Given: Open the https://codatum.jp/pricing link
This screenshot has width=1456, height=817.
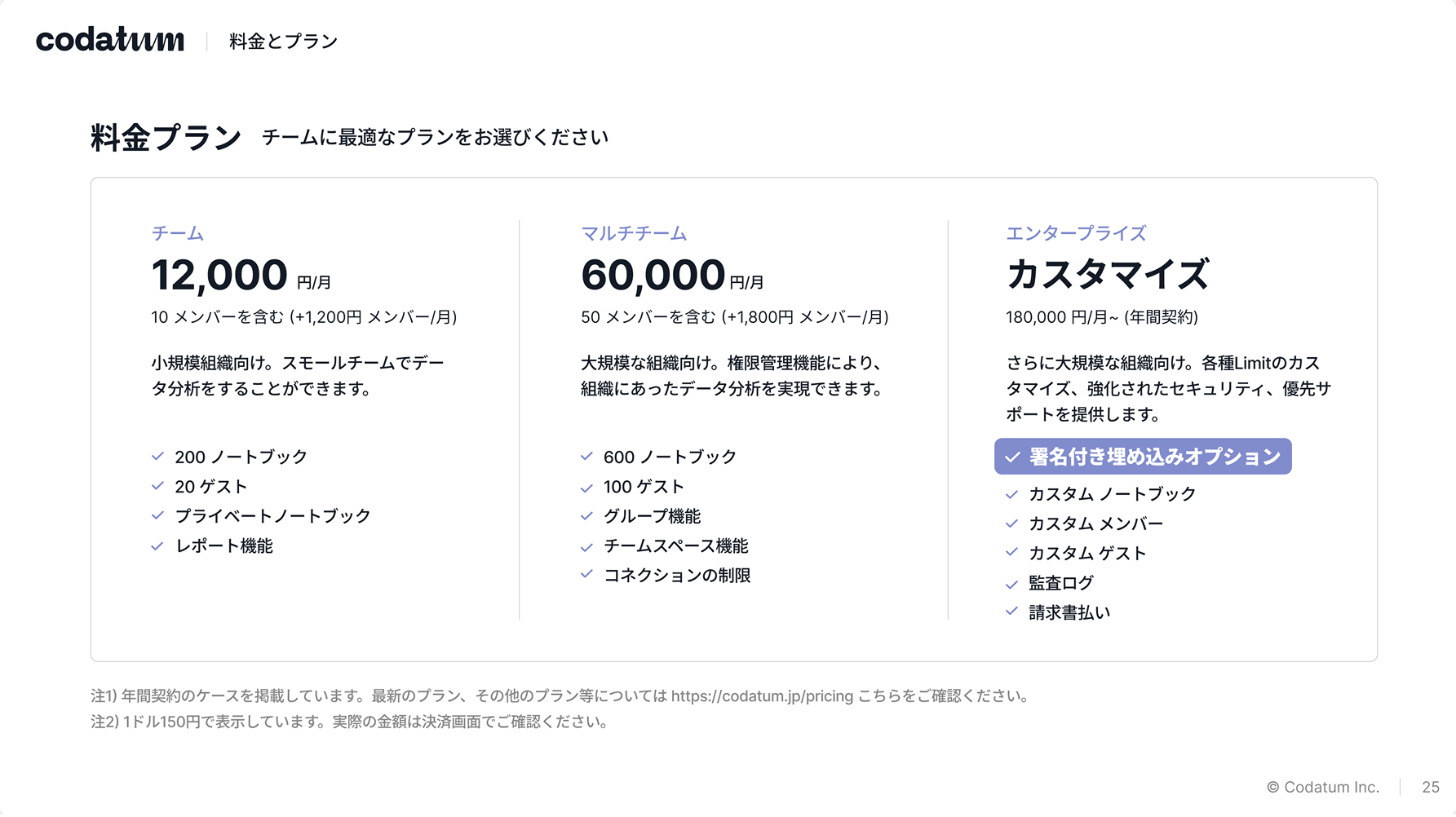Looking at the screenshot, I should tap(762, 696).
